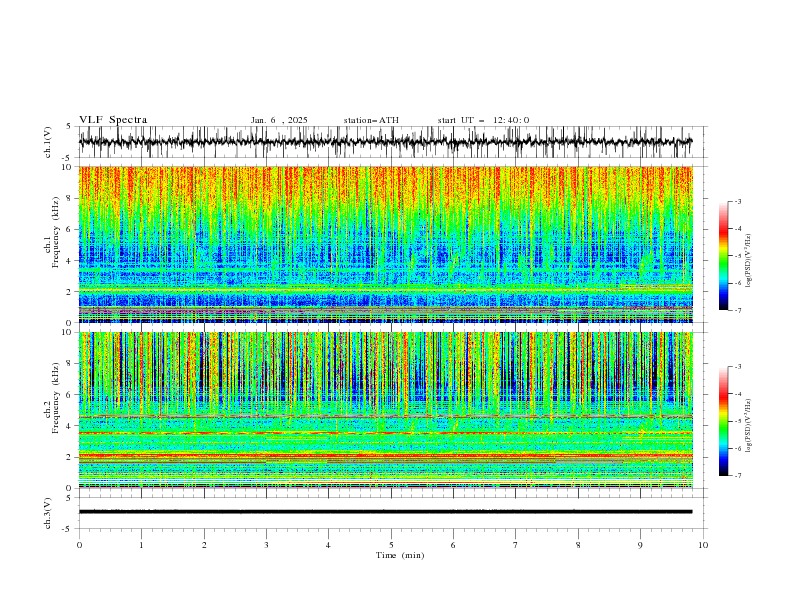Screen dimensions: 792x612
Task: Click time axis tick label '8'
Action: pyautogui.click(x=578, y=545)
